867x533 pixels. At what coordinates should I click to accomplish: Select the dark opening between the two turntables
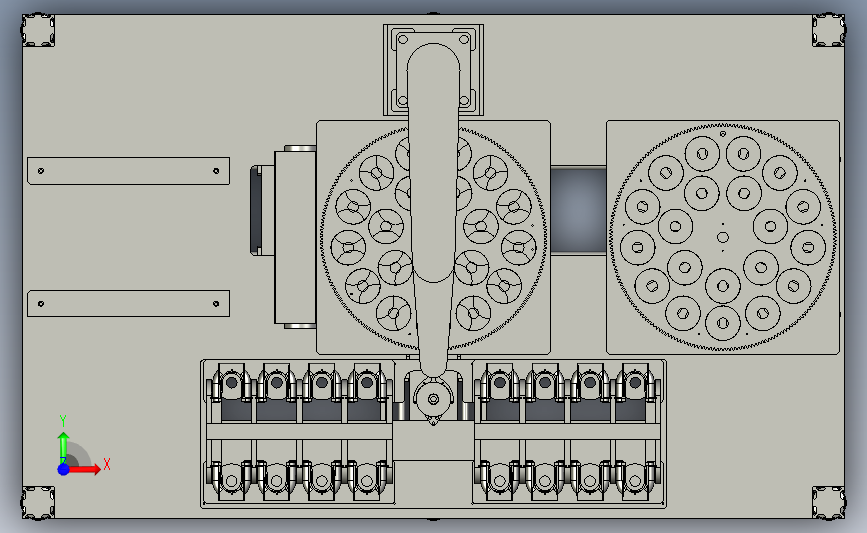point(578,211)
